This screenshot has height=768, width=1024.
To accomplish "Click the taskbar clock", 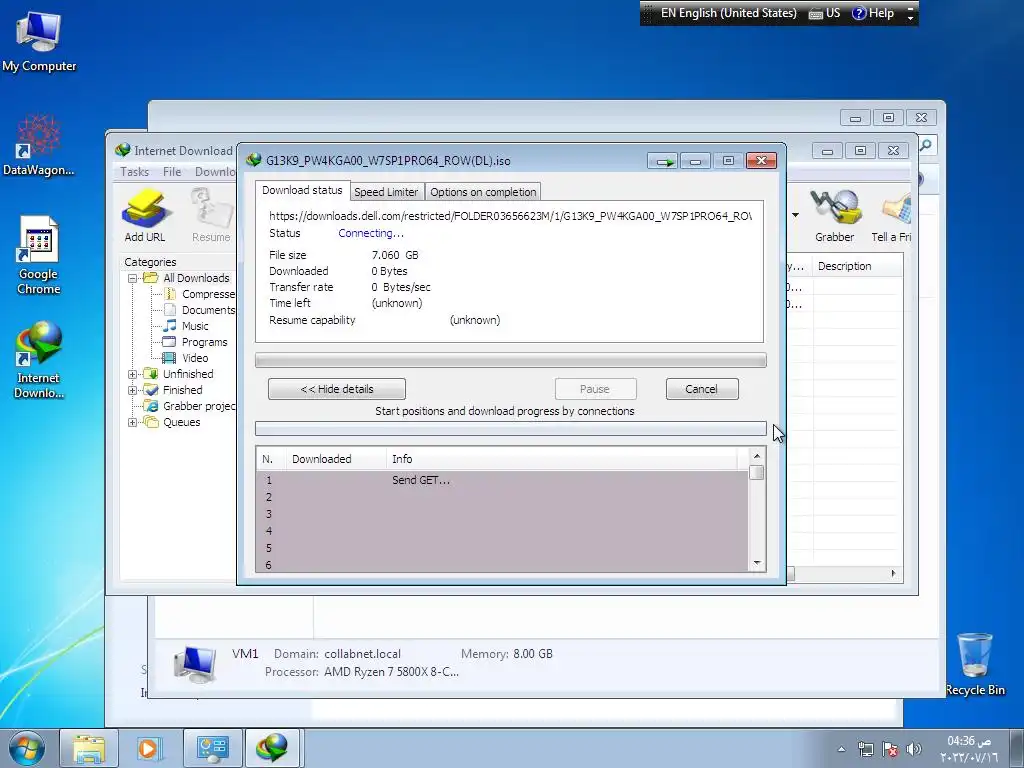I will 969,749.
